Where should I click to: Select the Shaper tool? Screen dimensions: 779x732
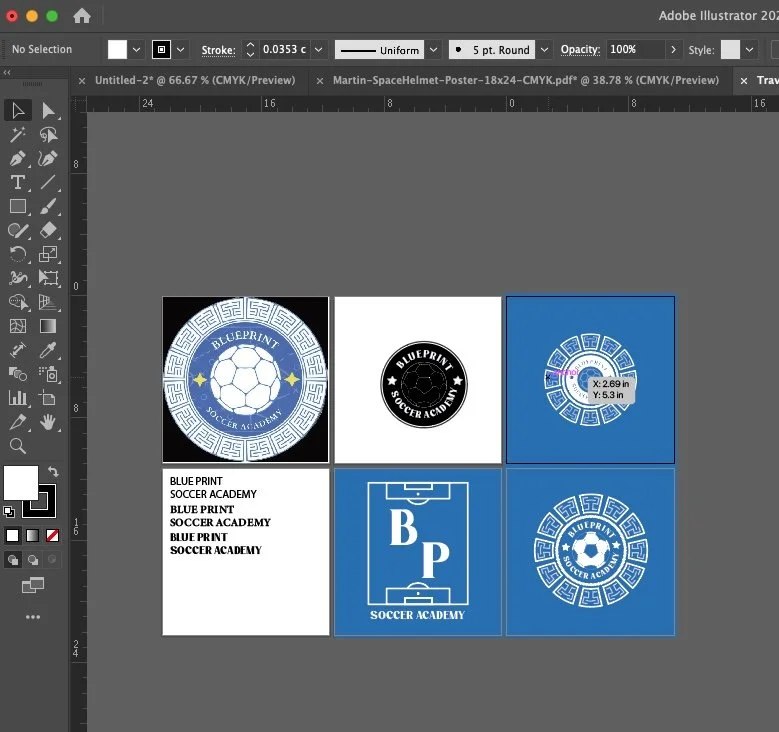click(x=18, y=230)
